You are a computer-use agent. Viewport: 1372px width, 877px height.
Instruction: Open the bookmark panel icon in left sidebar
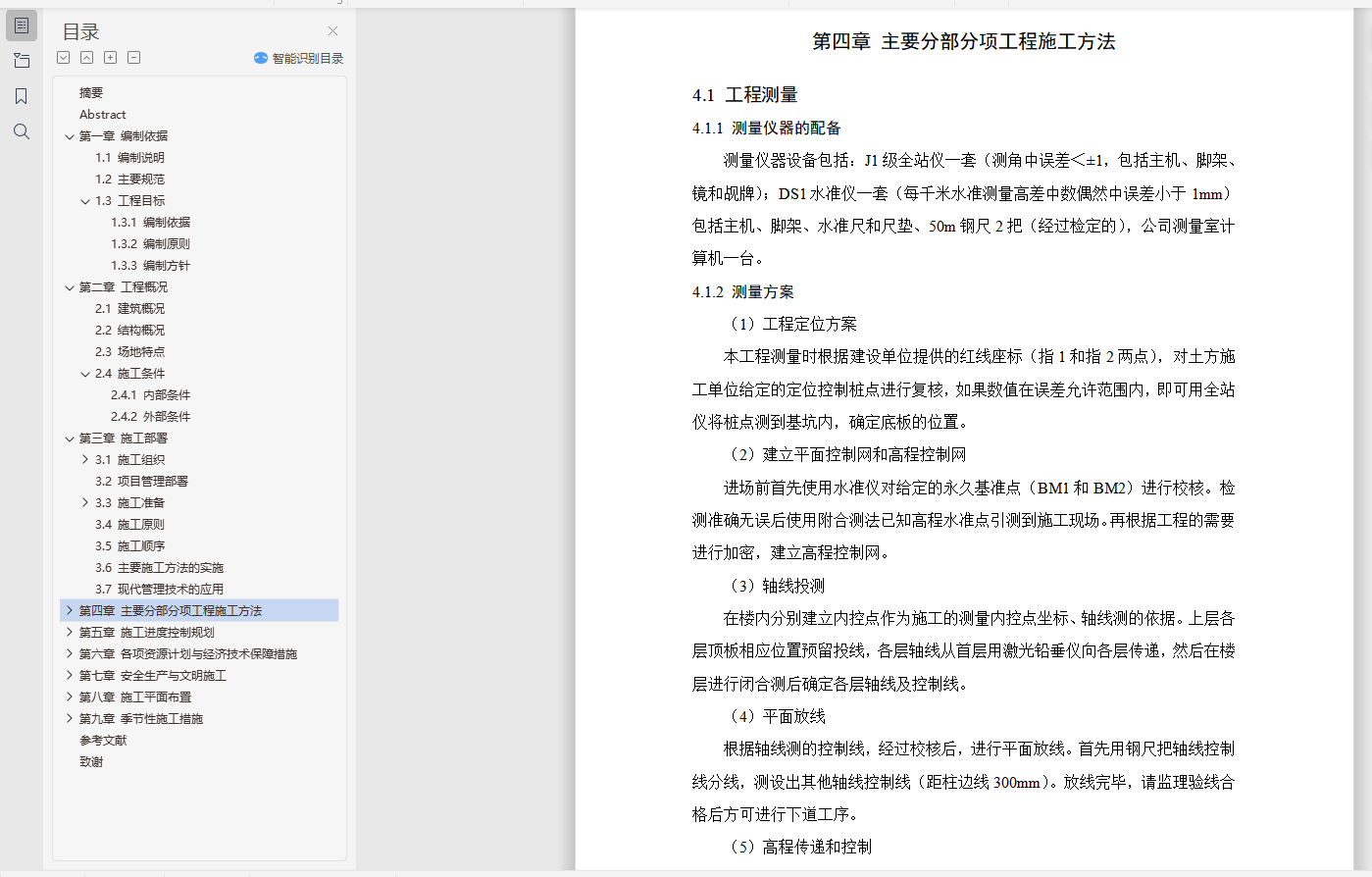point(22,96)
